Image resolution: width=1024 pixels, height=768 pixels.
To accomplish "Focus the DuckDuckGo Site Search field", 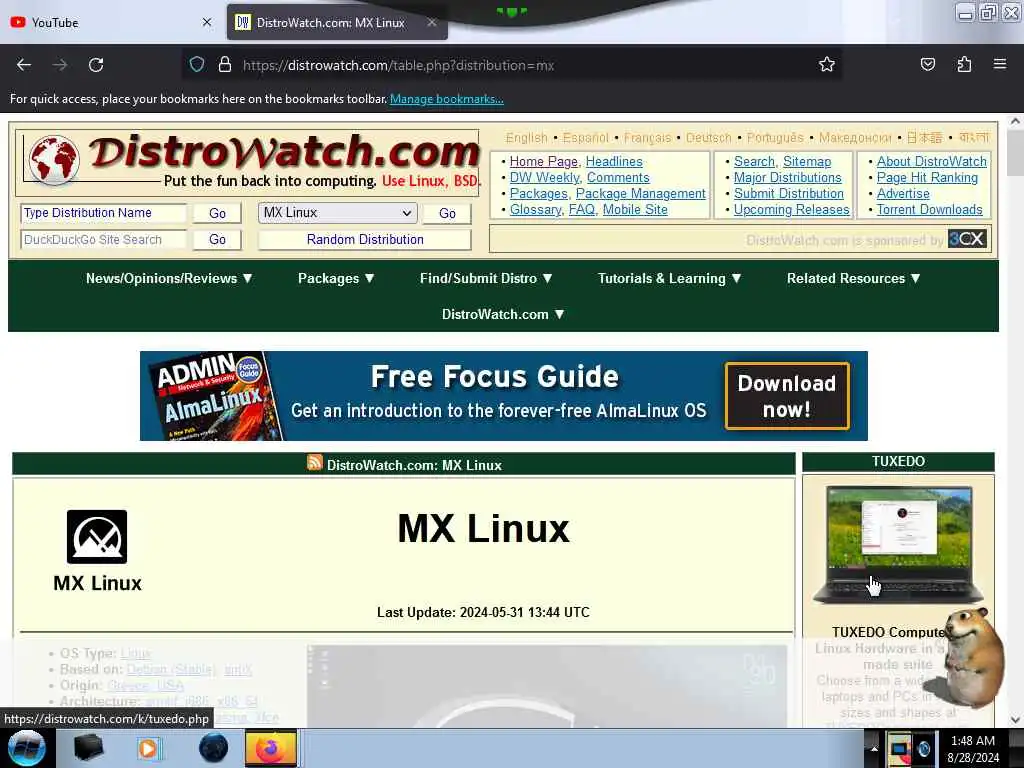I will tap(103, 240).
